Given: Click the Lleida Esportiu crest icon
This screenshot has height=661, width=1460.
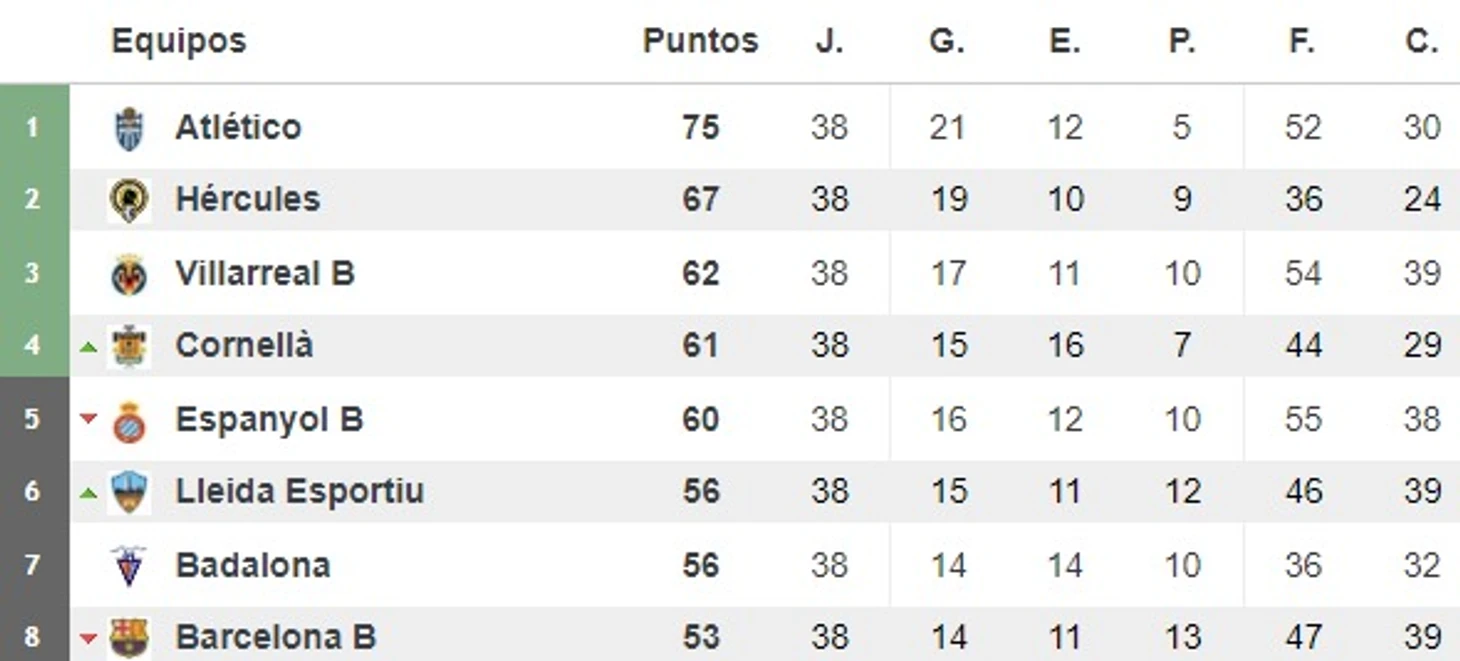Looking at the screenshot, I should (x=129, y=492).
